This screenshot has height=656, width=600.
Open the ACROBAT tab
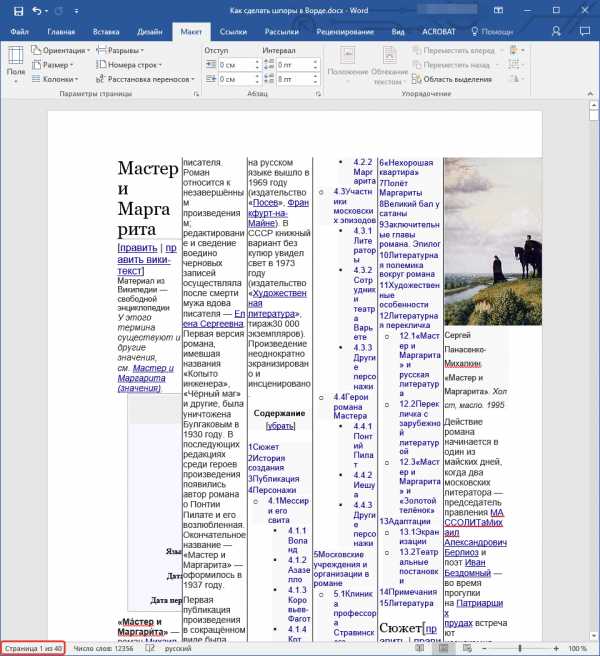click(x=438, y=31)
